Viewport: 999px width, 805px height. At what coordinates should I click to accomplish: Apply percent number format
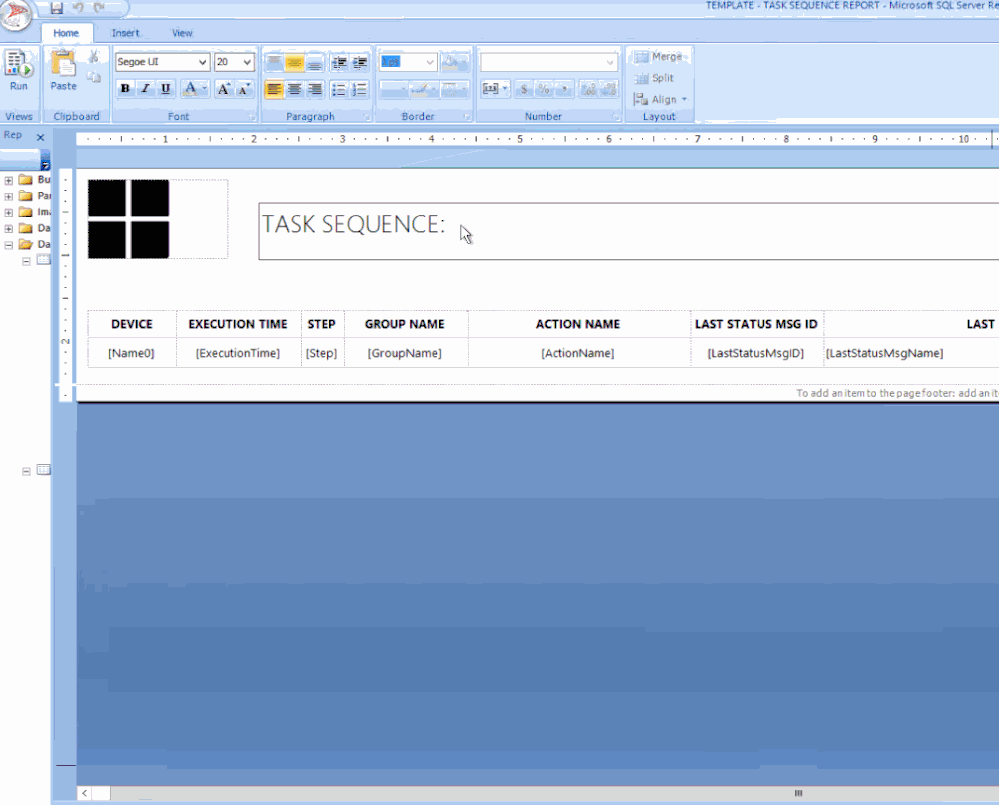pyautogui.click(x=544, y=89)
